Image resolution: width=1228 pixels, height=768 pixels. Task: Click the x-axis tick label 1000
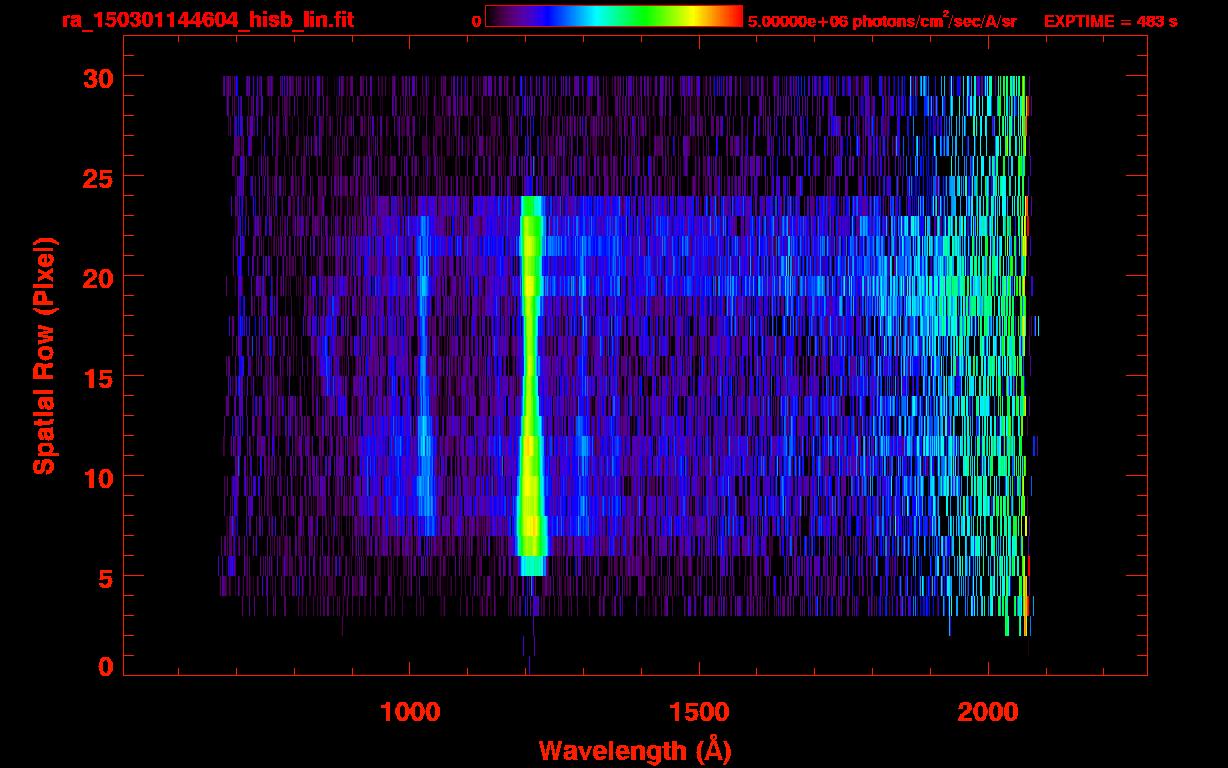410,711
